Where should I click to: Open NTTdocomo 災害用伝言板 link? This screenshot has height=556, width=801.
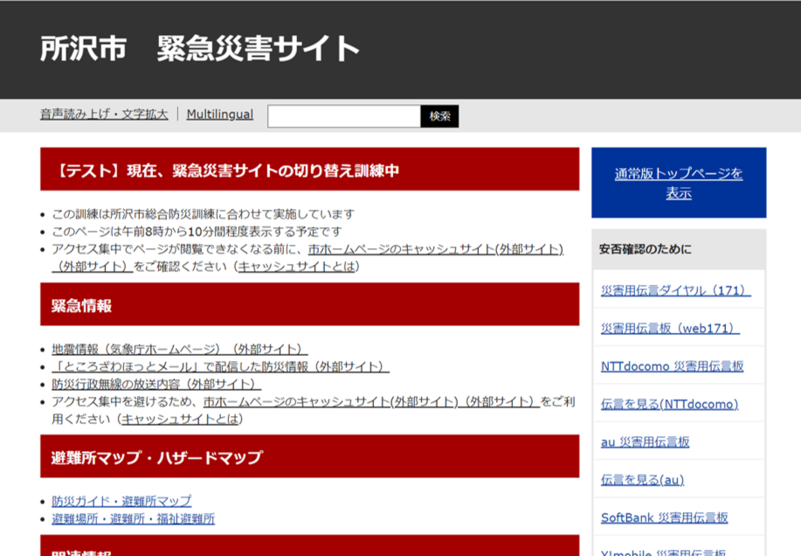672,366
